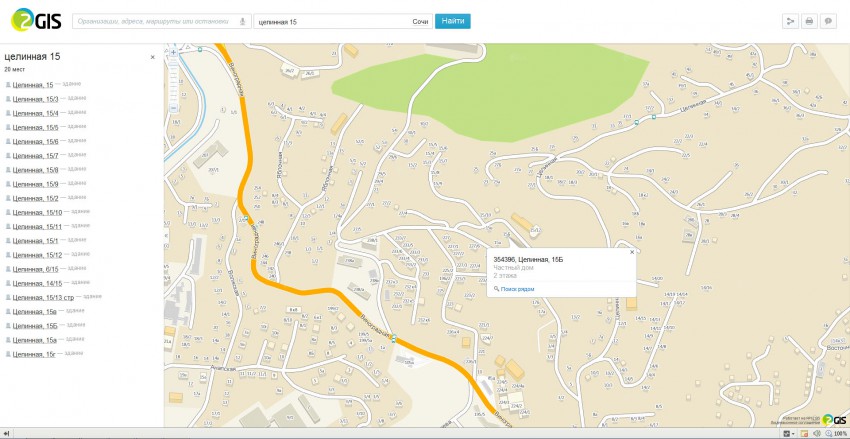Zoom out with the map minus button
The height and width of the screenshot is (439, 850).
pos(174,108)
